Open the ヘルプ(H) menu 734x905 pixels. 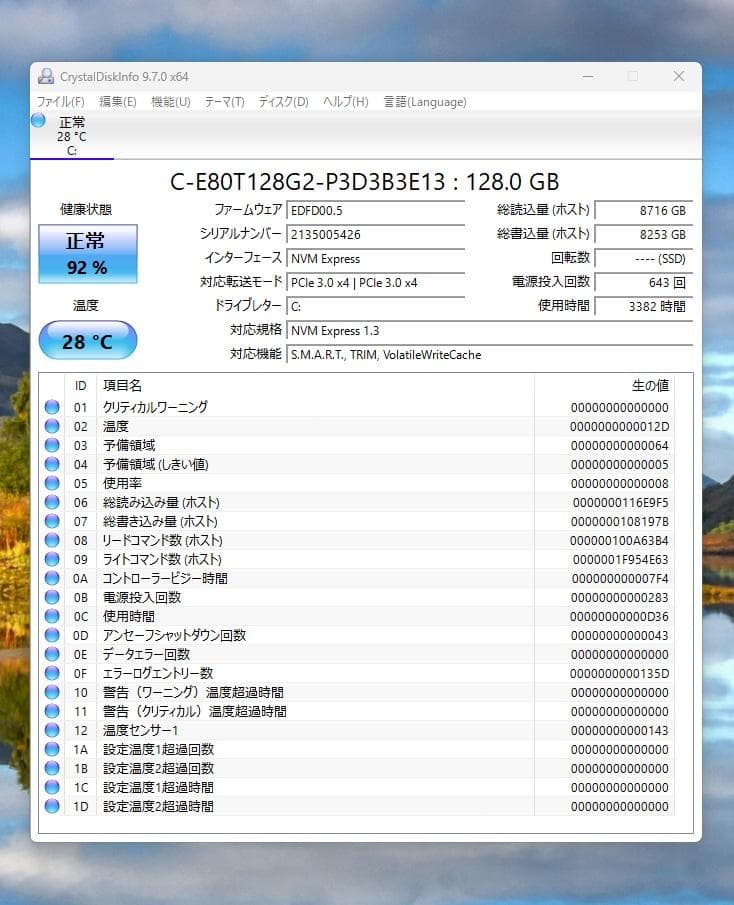coord(346,102)
